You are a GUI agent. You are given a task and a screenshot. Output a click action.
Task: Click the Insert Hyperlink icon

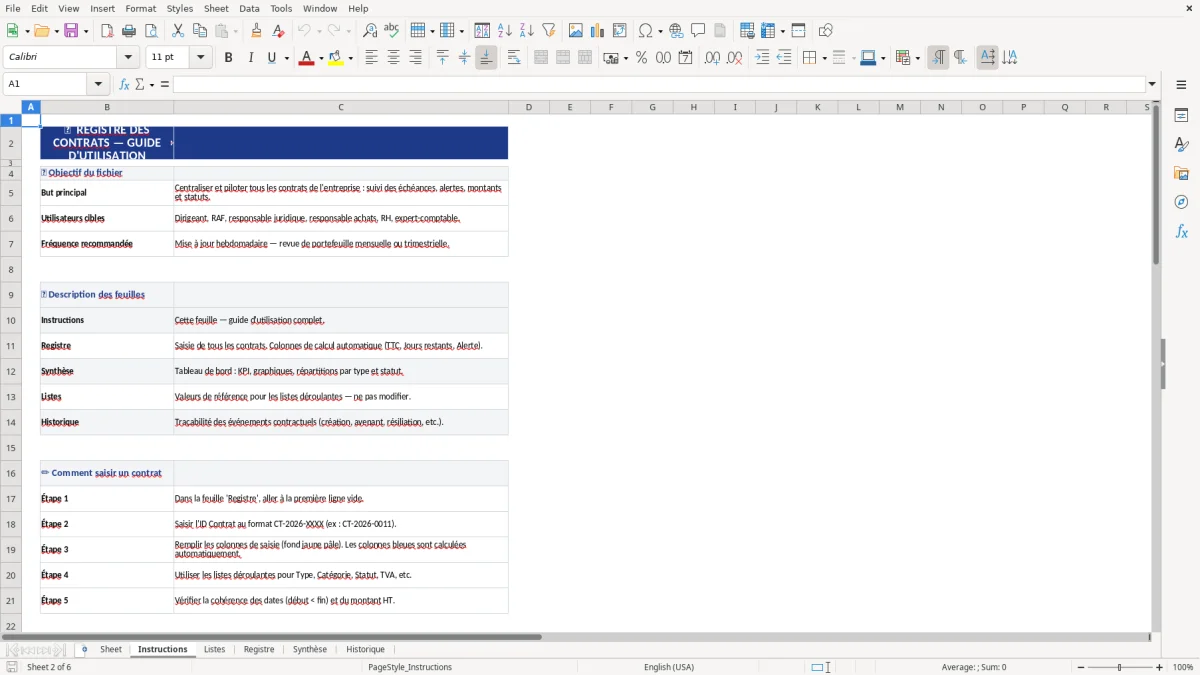coord(676,31)
